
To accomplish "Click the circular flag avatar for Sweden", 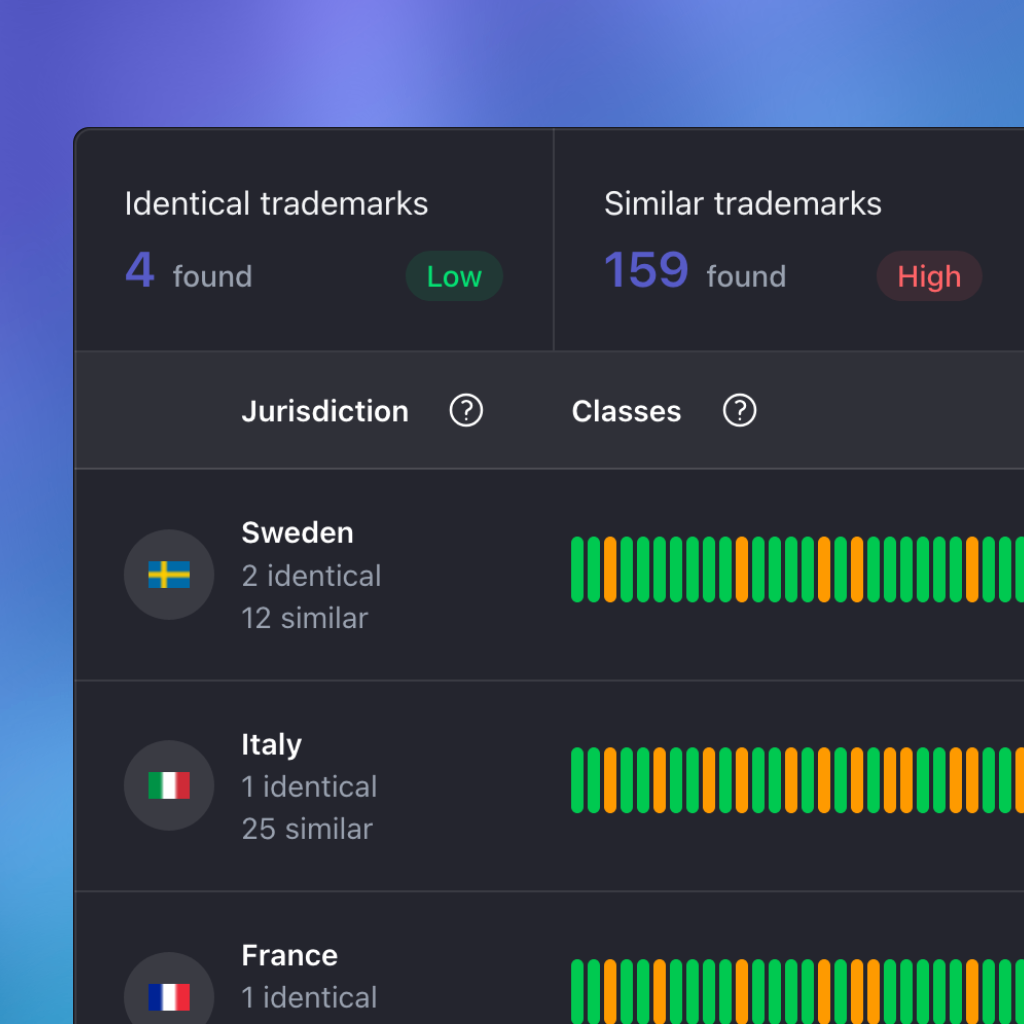I will tap(169, 574).
